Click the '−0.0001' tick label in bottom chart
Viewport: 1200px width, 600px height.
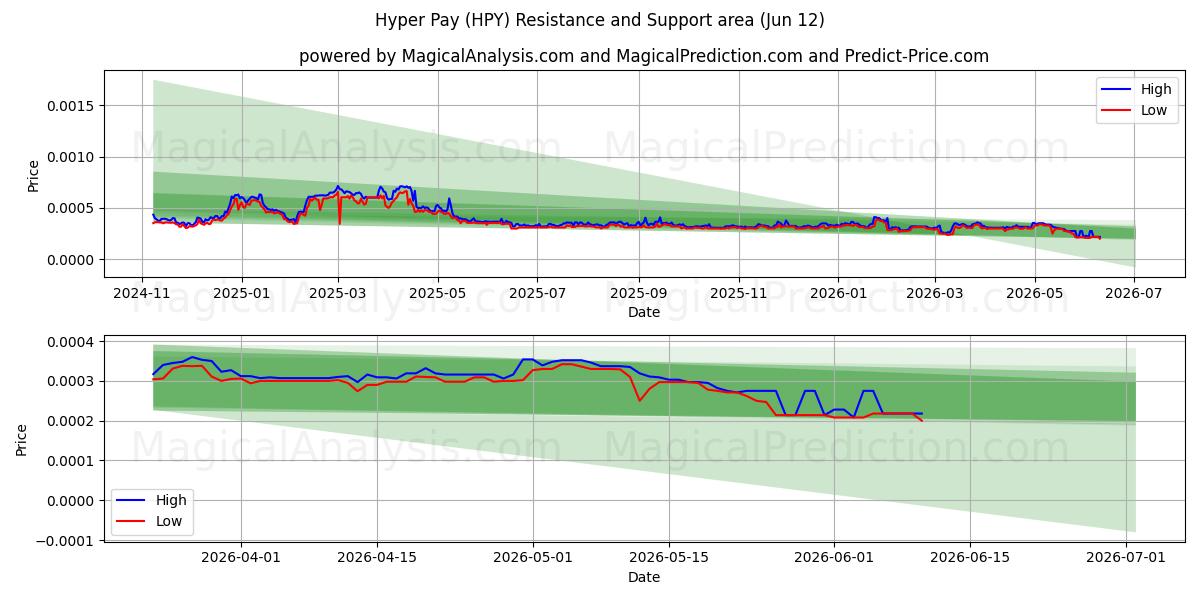click(x=67, y=541)
